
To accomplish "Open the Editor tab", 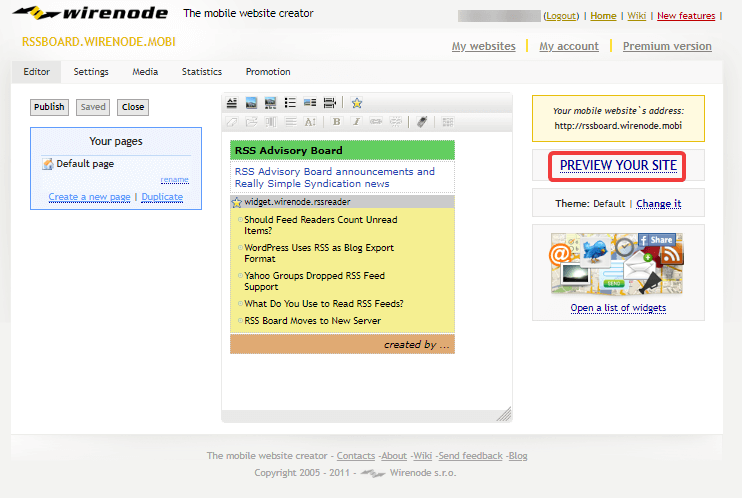I will pyautogui.click(x=36, y=72).
